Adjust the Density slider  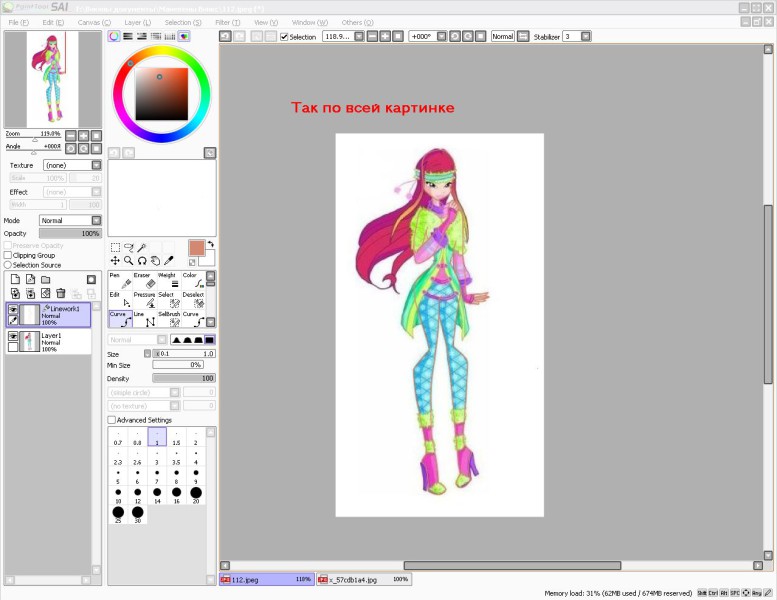point(184,378)
